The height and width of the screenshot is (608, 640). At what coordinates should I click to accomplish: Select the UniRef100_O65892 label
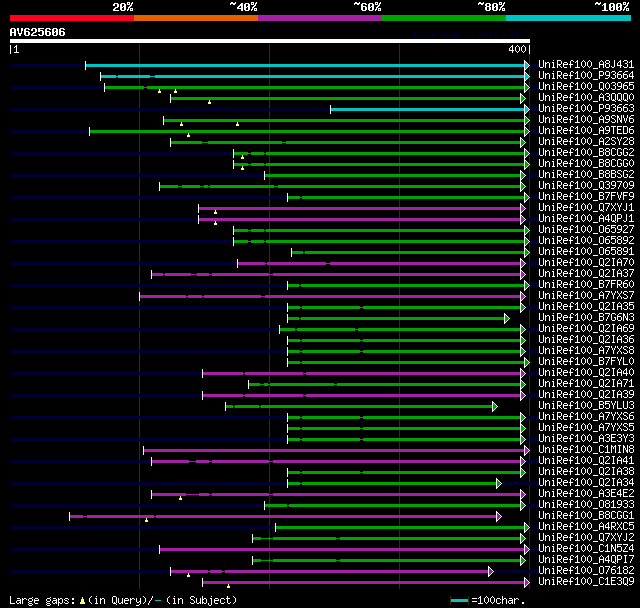coord(586,241)
